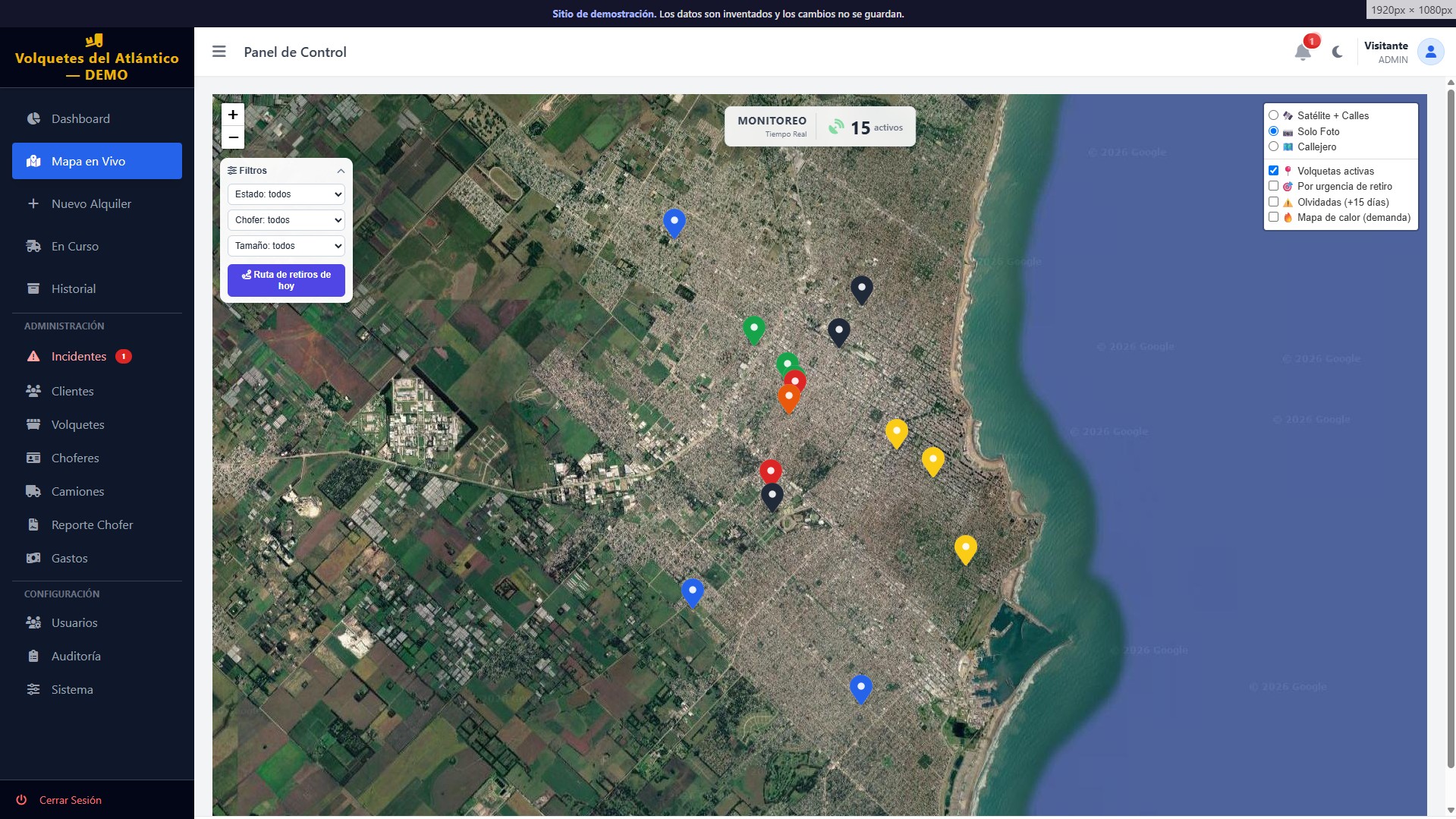Open Nuevo Alquiler menu item

(x=97, y=203)
